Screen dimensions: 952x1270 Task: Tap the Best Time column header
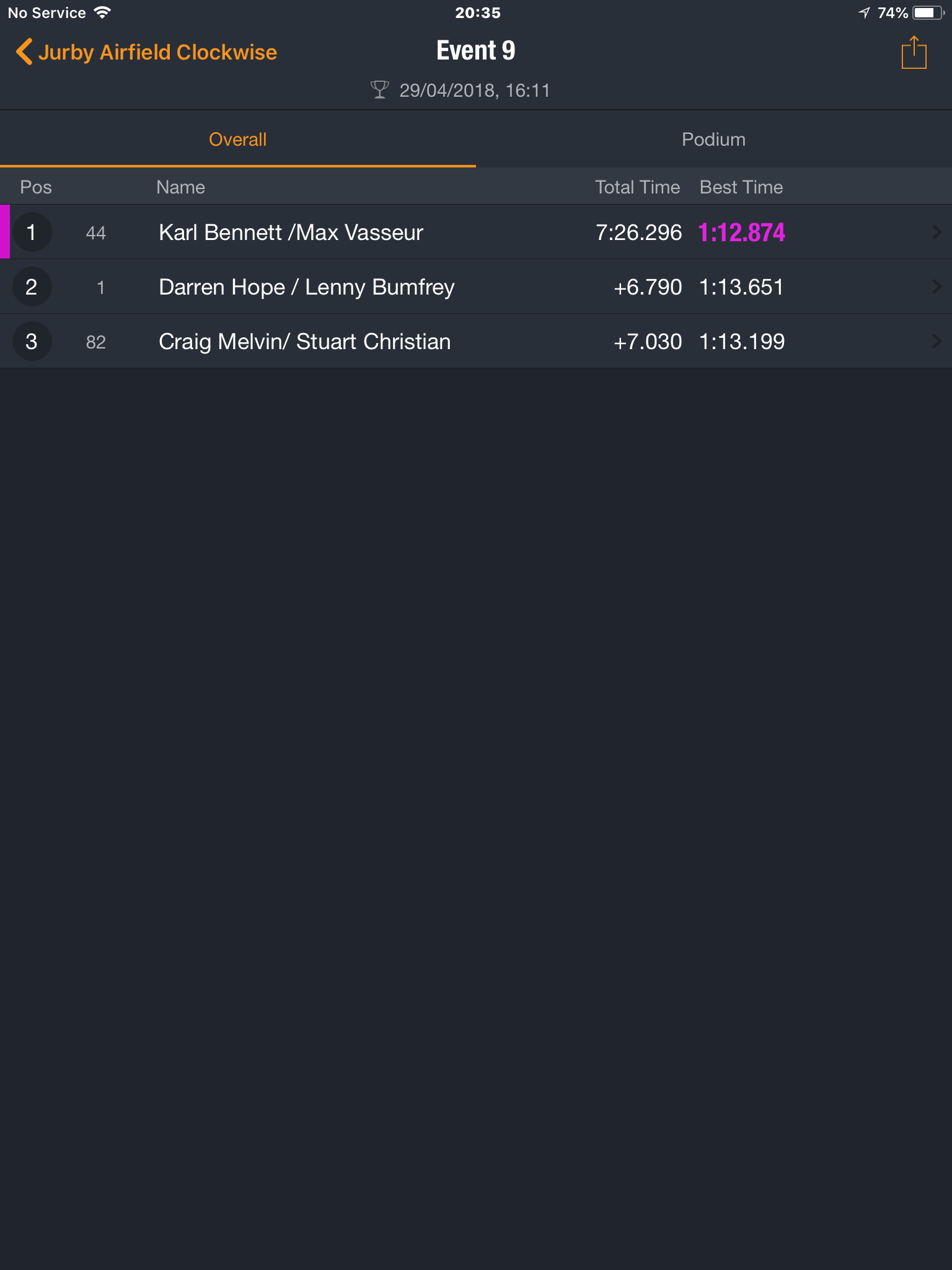tap(741, 187)
